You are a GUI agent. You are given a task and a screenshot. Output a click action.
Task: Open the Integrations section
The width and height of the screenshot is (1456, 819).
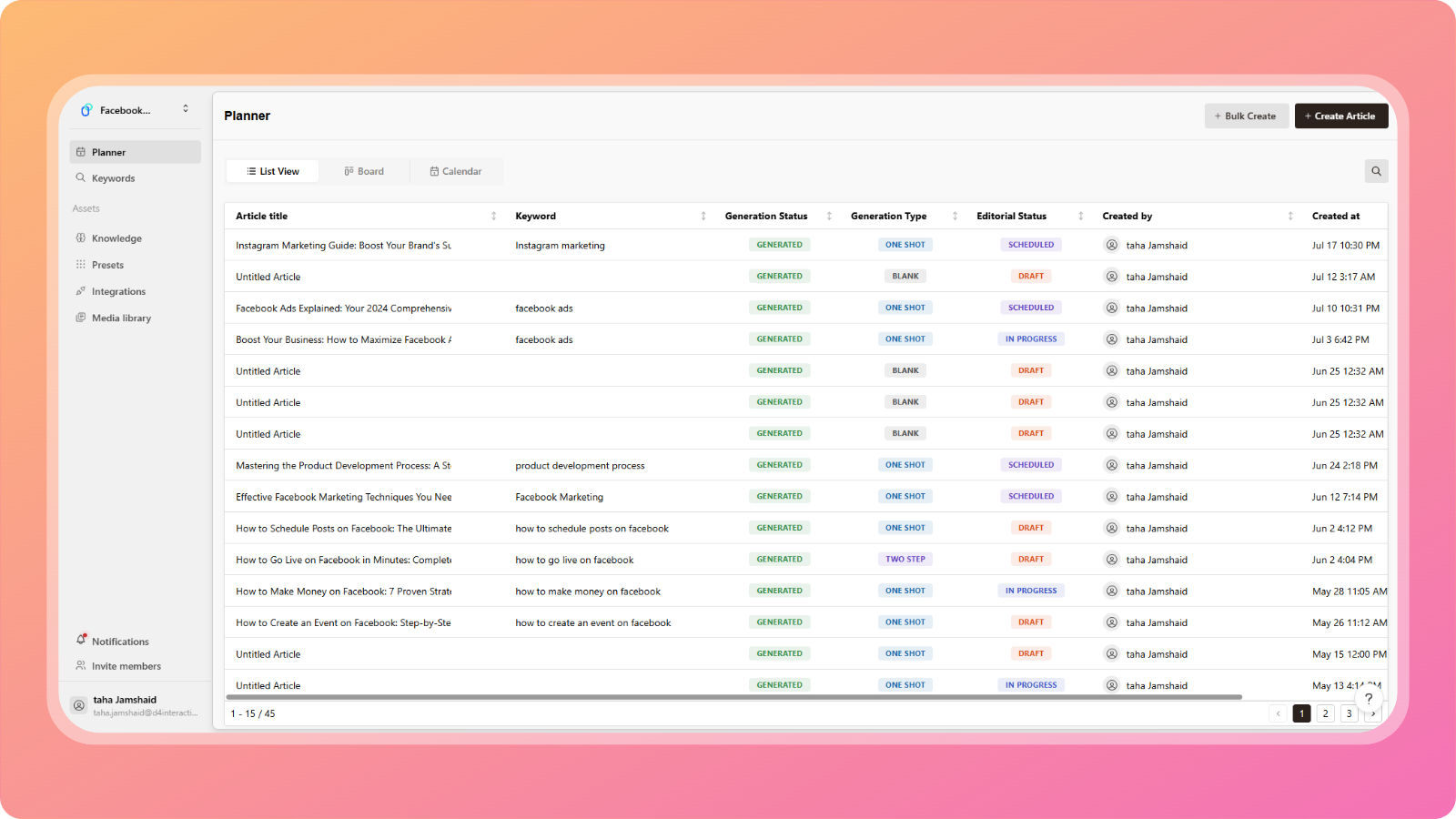click(135, 291)
